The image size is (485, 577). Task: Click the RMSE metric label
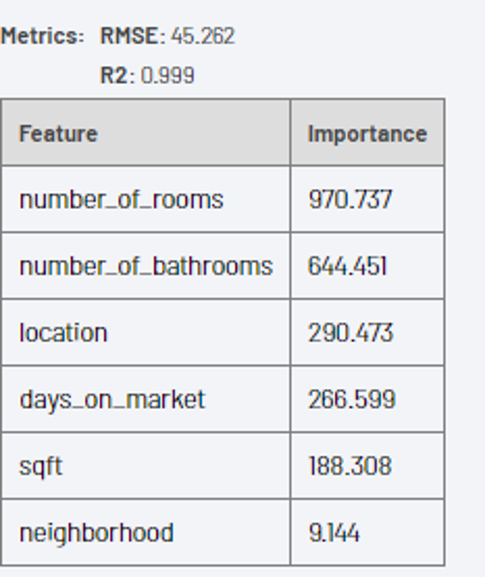click(x=133, y=36)
